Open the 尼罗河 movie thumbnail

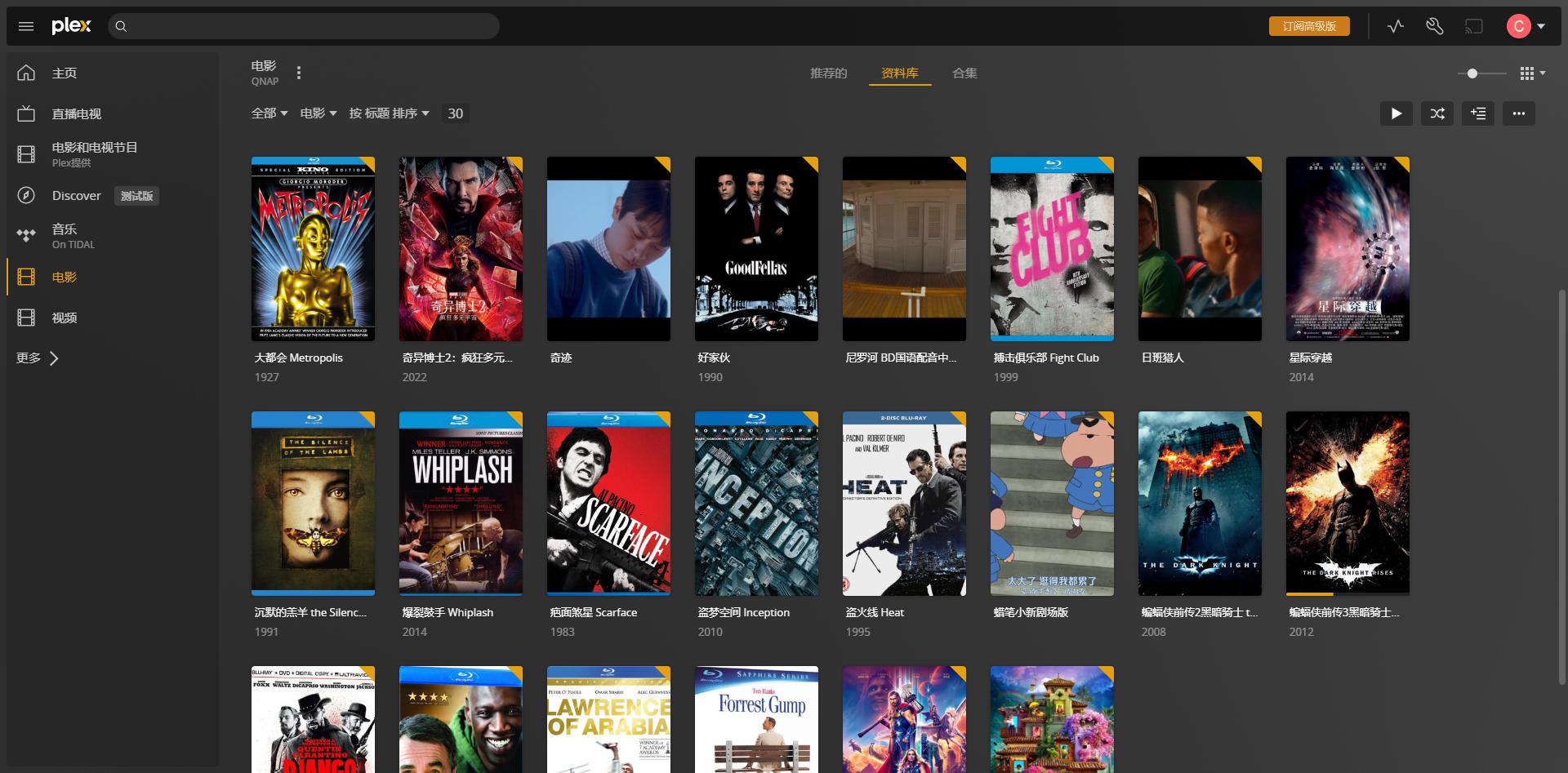(x=904, y=249)
